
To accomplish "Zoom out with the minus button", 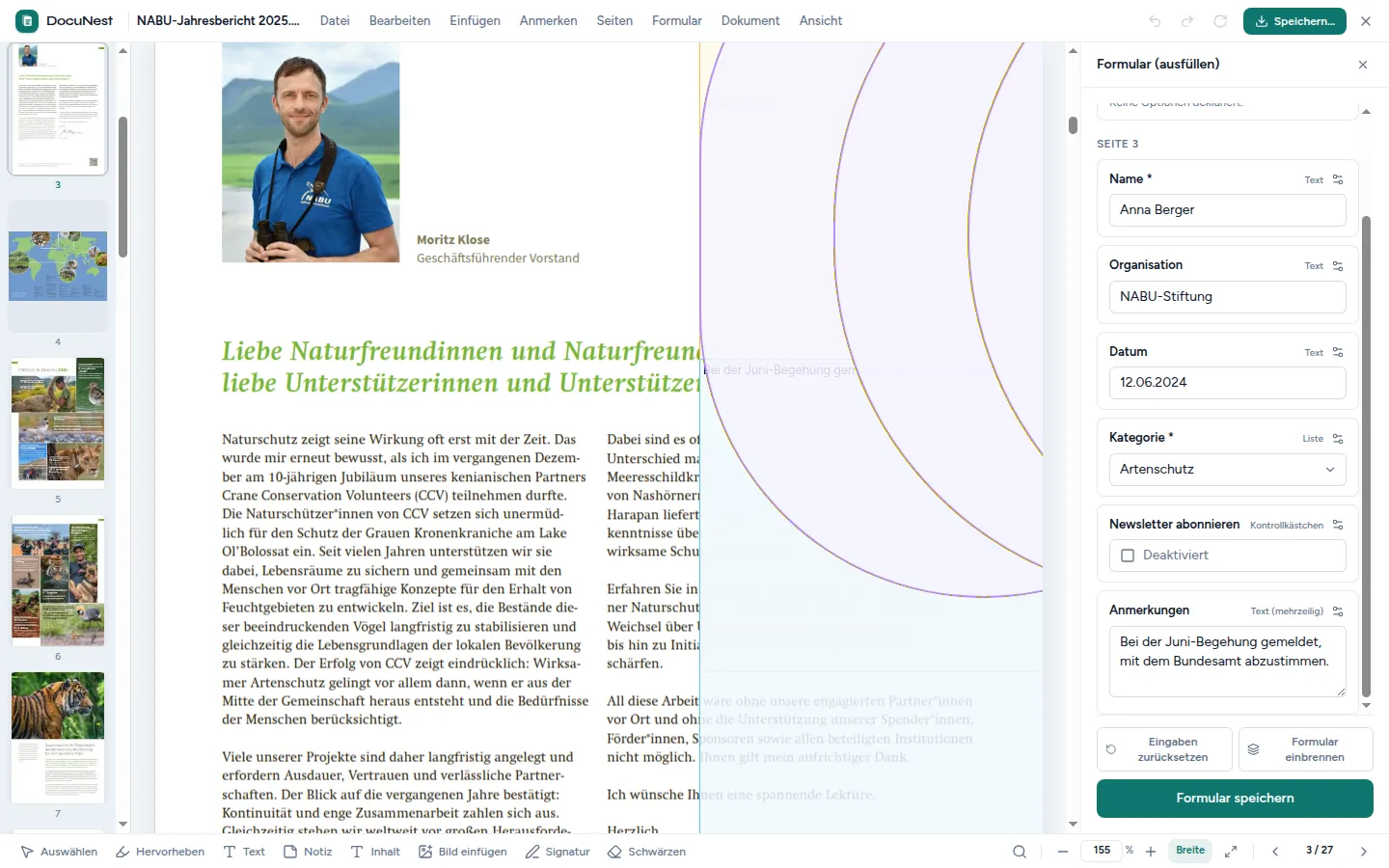I will (1063, 852).
